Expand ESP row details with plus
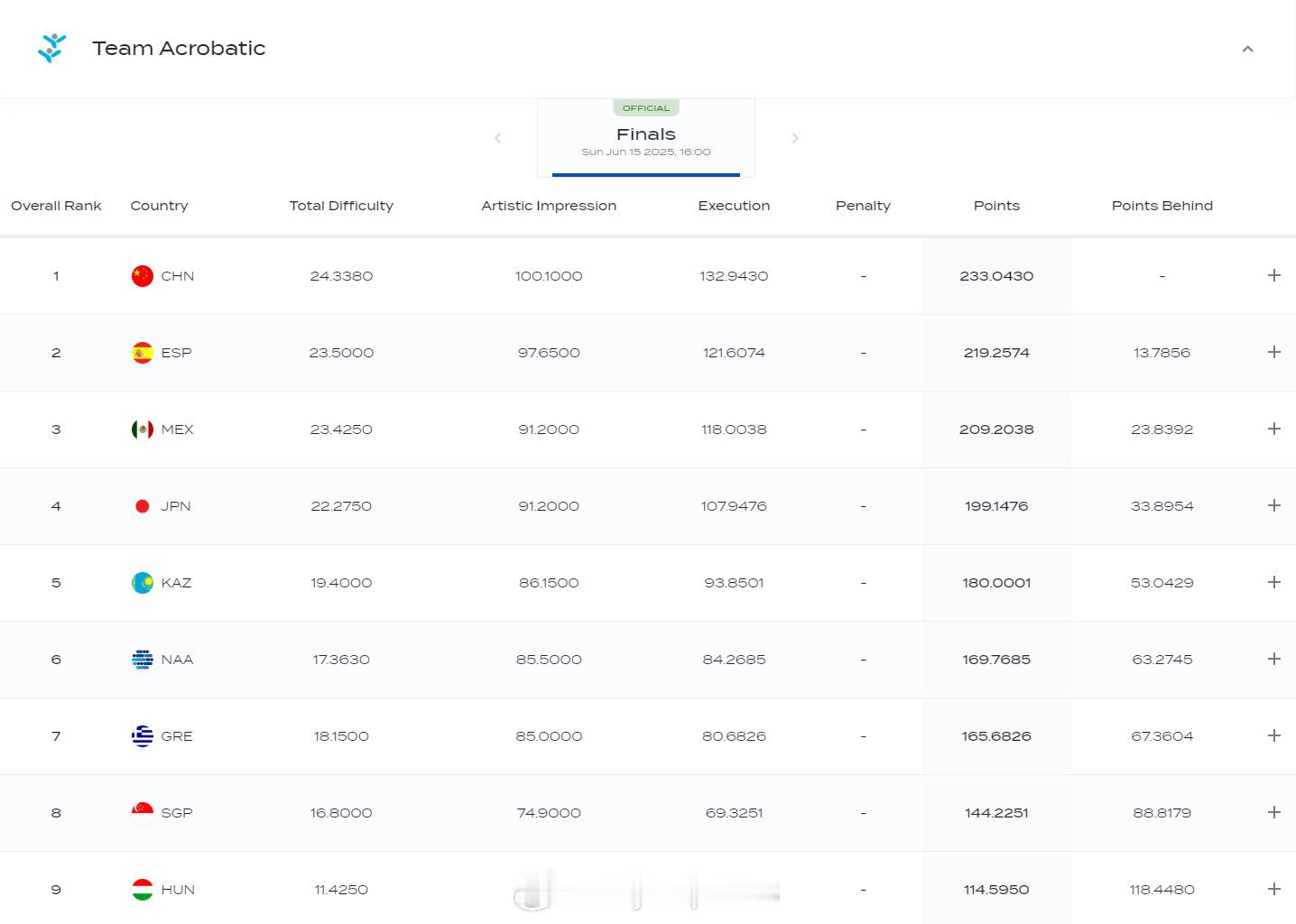Viewport: 1296px width, 924px height. (x=1273, y=352)
